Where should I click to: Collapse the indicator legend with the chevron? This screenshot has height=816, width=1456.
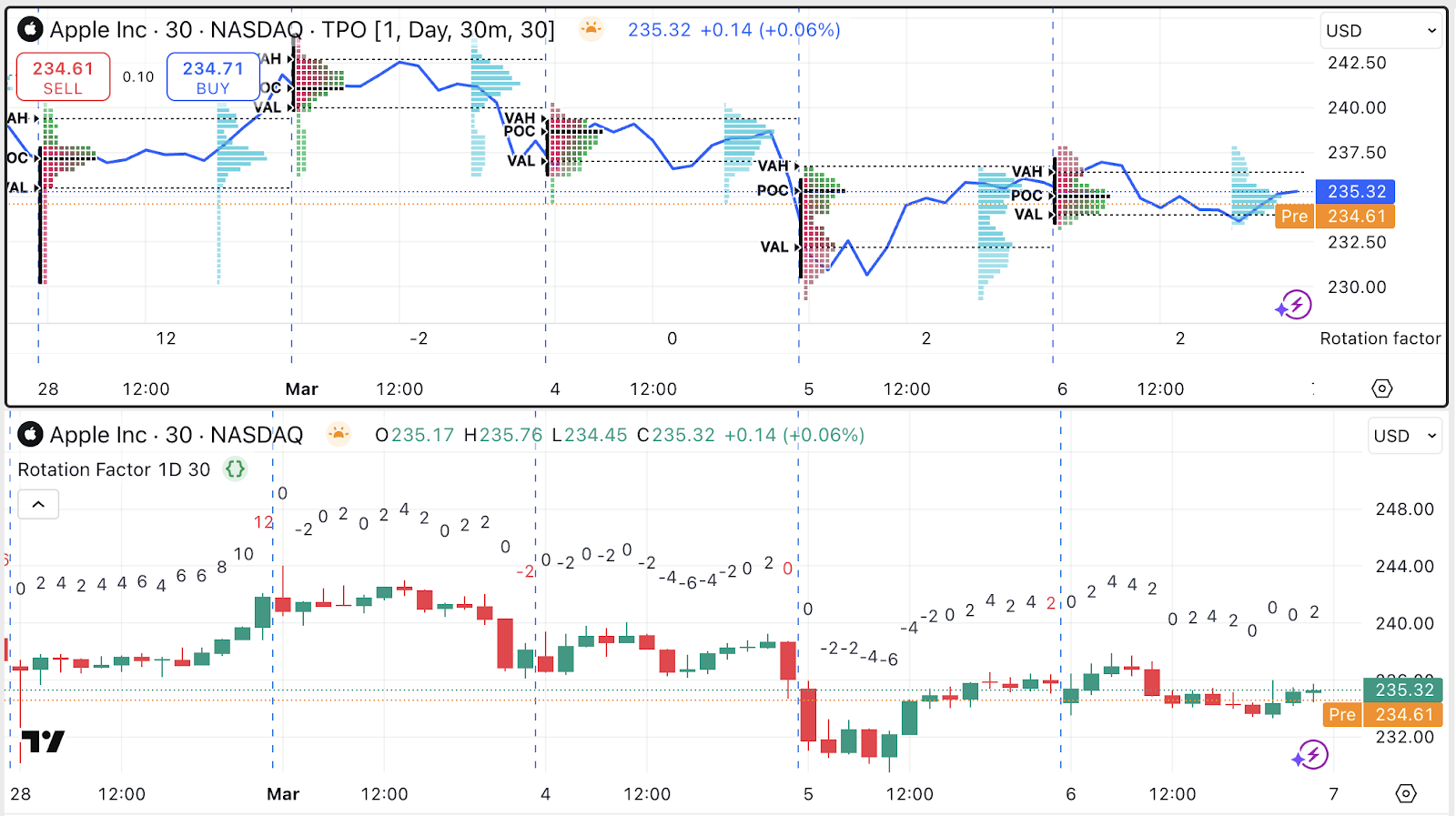(x=38, y=504)
